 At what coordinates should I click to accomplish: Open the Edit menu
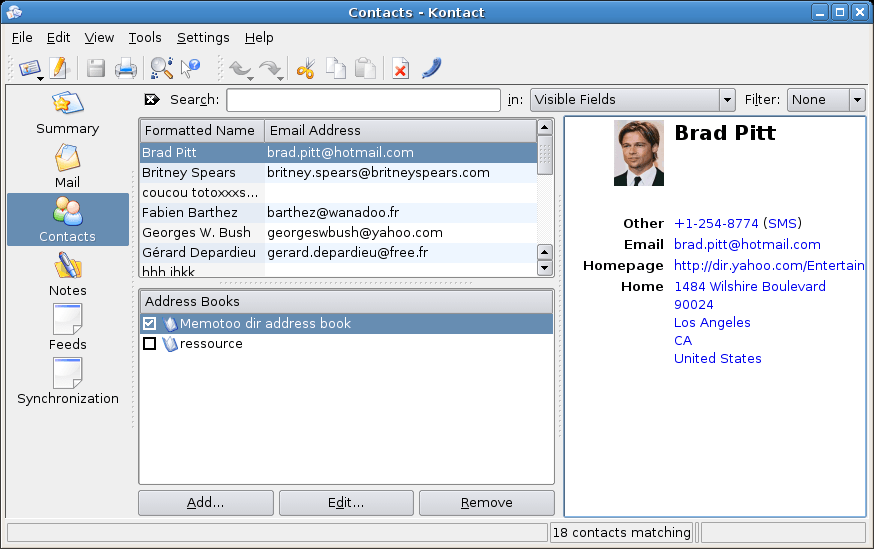pos(59,38)
